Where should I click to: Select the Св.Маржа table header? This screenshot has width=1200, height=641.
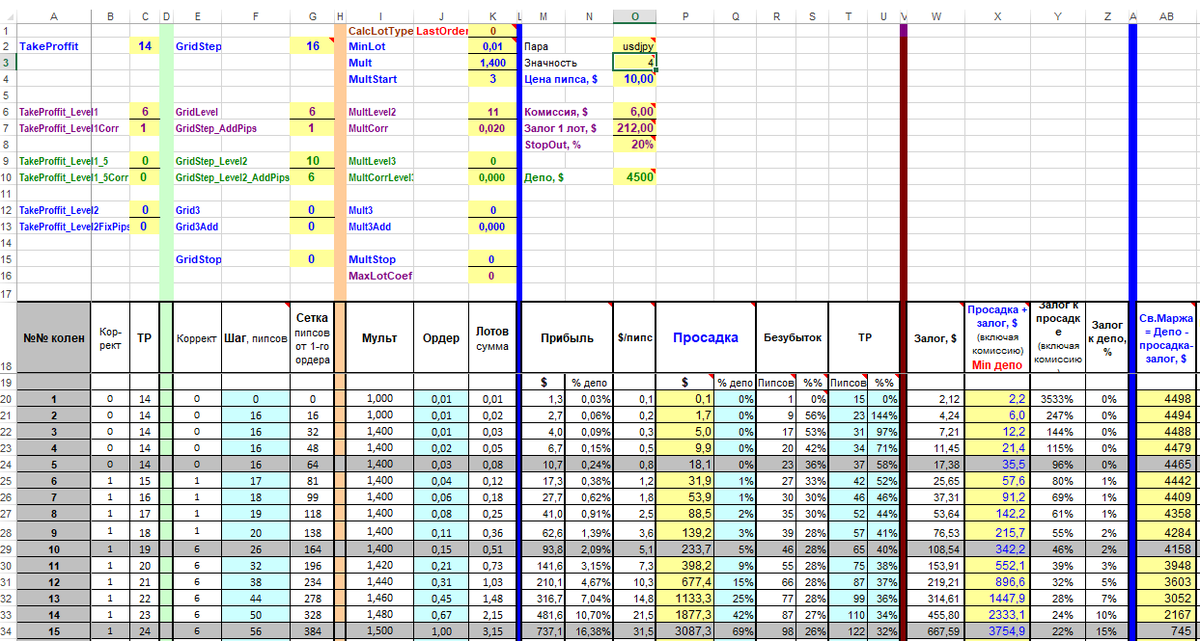(x=1166, y=337)
